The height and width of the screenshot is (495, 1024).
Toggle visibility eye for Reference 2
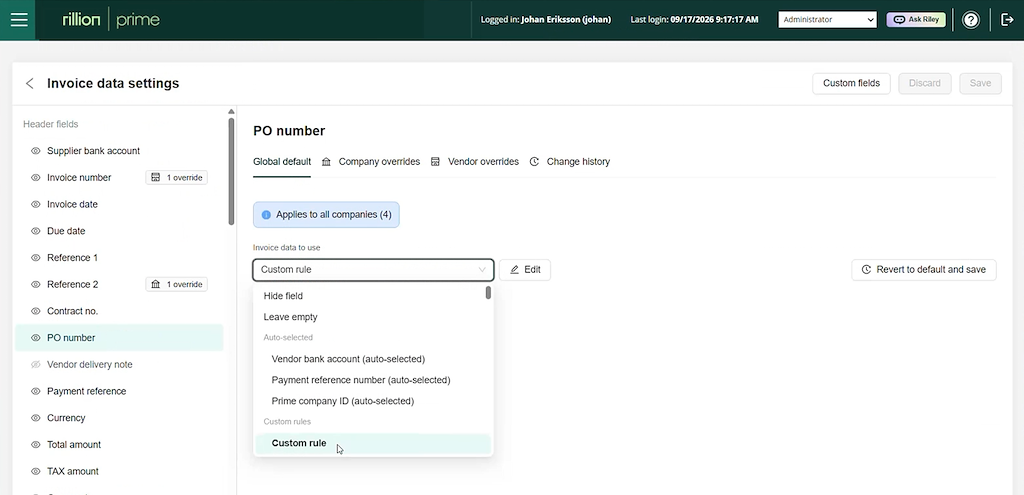tap(36, 285)
